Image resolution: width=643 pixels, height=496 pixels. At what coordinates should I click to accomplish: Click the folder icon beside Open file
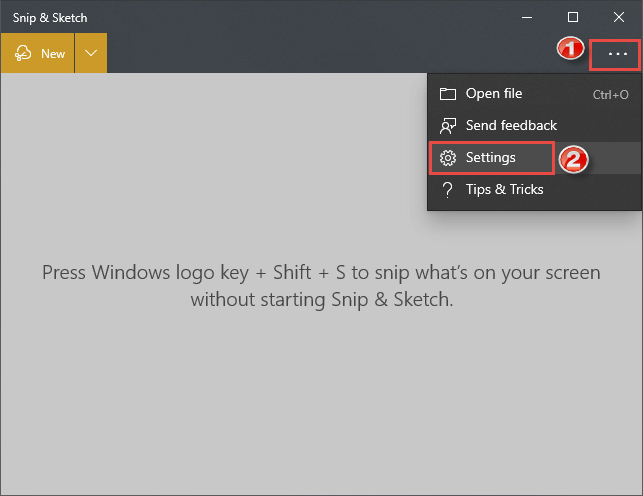447,94
